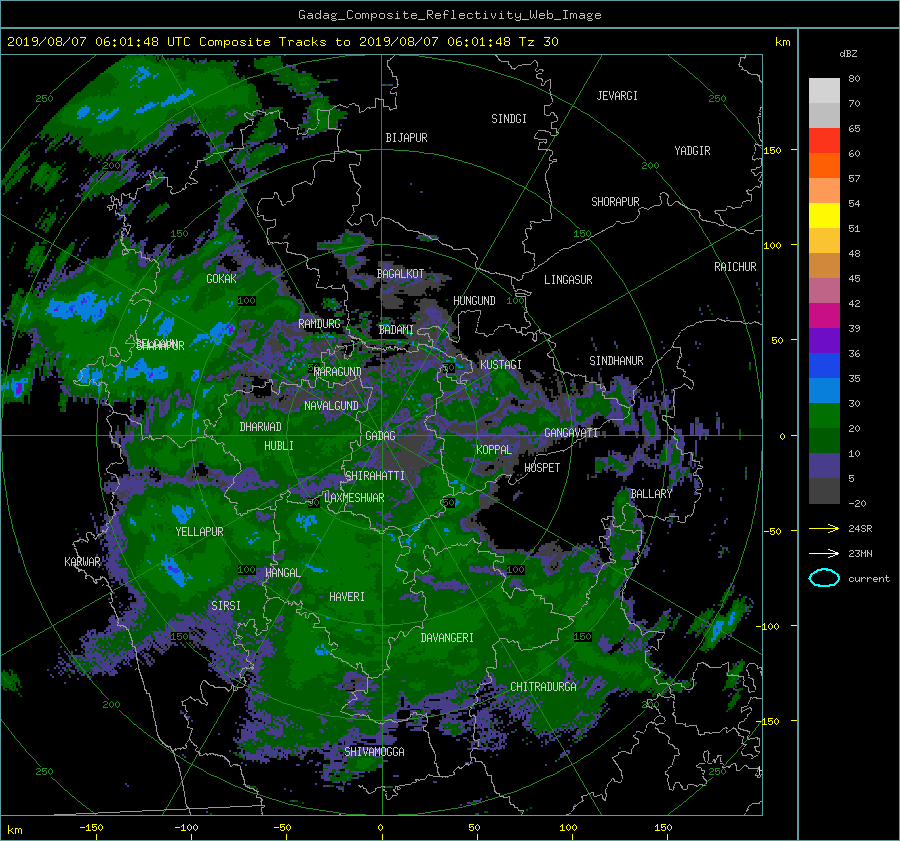Screen dimensions: 900x841
Task: Click the KUSTAGI city label
Action: tap(501, 365)
